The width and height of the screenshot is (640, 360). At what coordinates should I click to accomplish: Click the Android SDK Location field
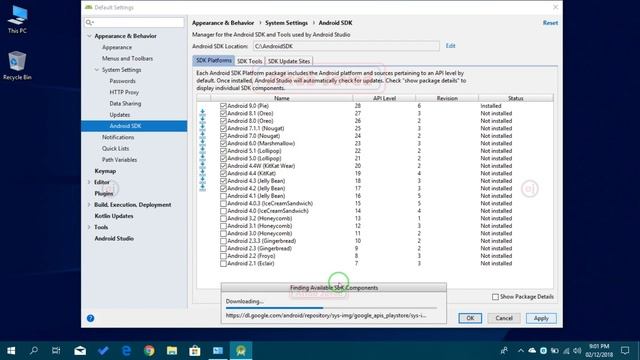point(346,46)
